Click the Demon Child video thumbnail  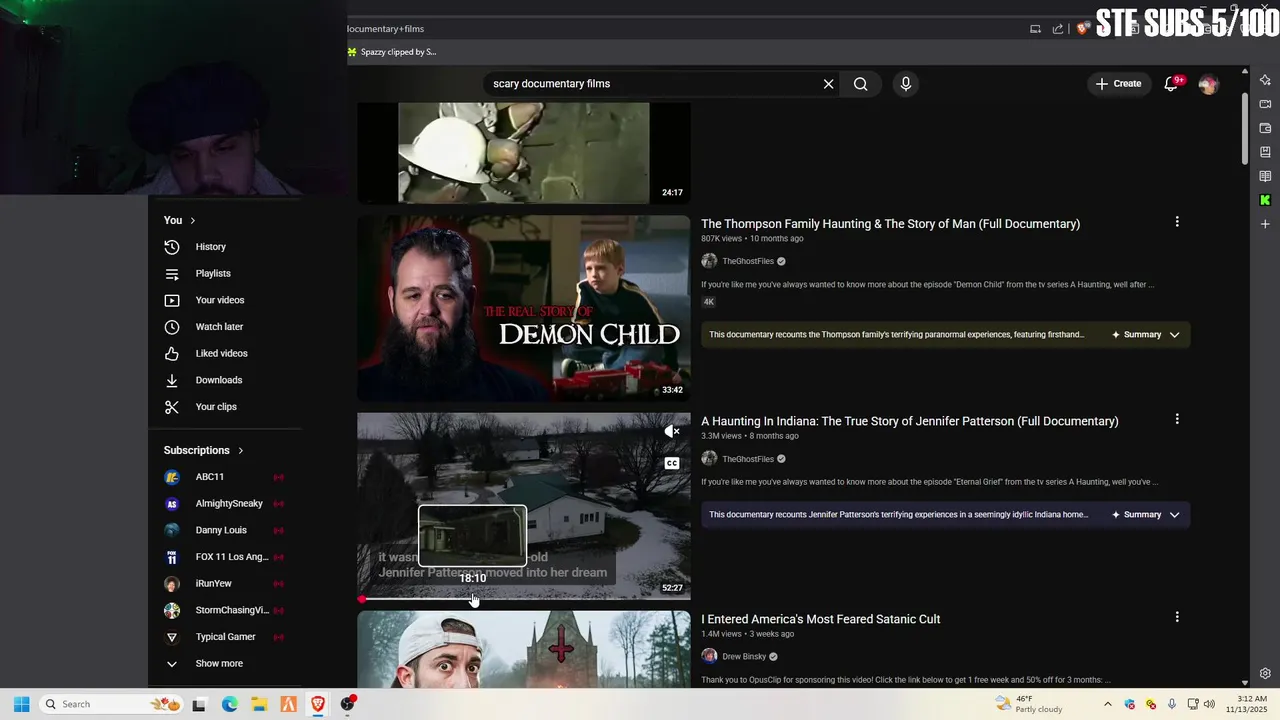click(x=524, y=308)
